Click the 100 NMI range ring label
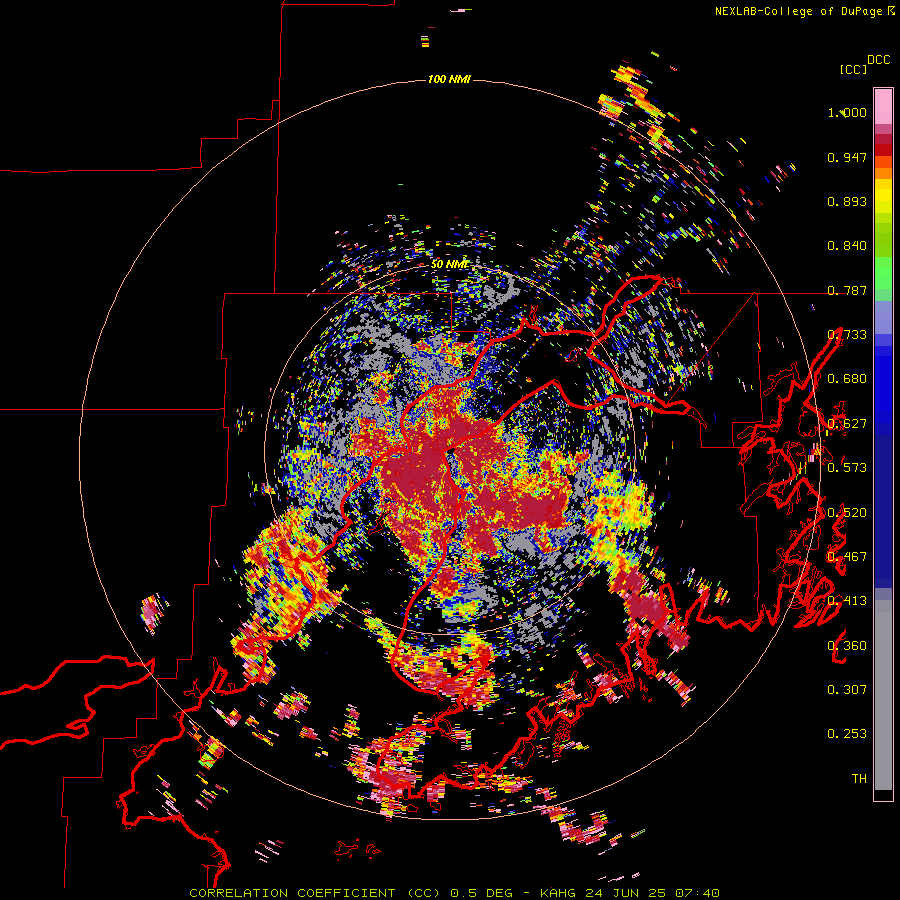 coord(449,79)
